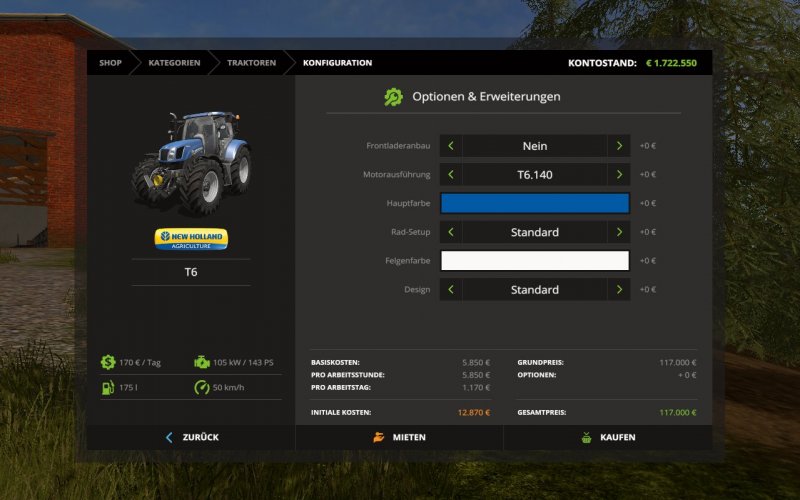Choose next Rad-Setup wheel option

[619, 232]
